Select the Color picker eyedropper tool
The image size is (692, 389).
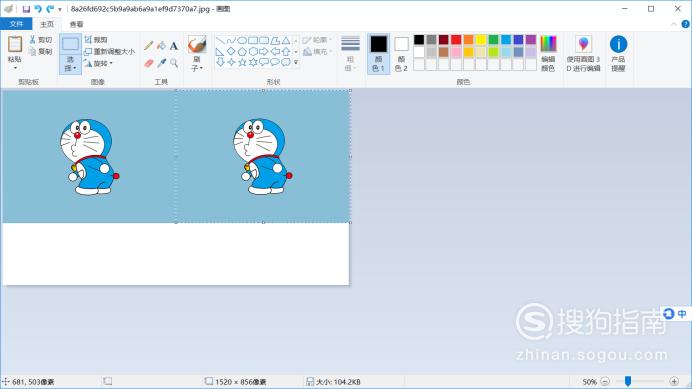[x=162, y=63]
